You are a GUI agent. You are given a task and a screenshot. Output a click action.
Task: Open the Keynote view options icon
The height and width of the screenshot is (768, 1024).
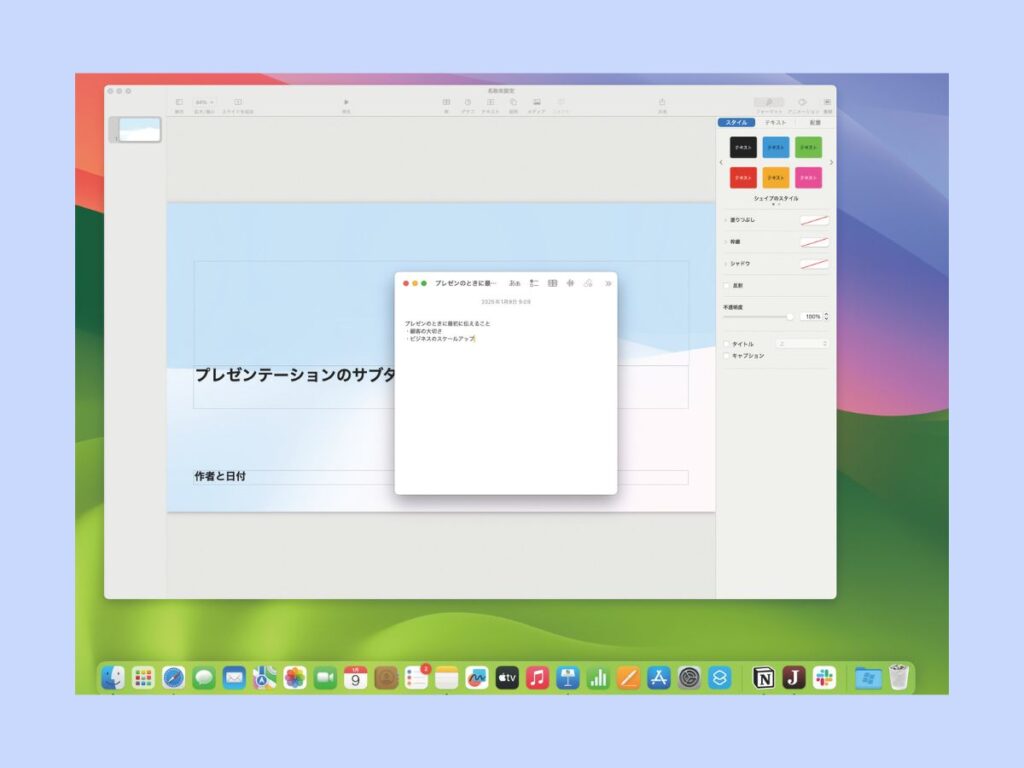(x=179, y=103)
